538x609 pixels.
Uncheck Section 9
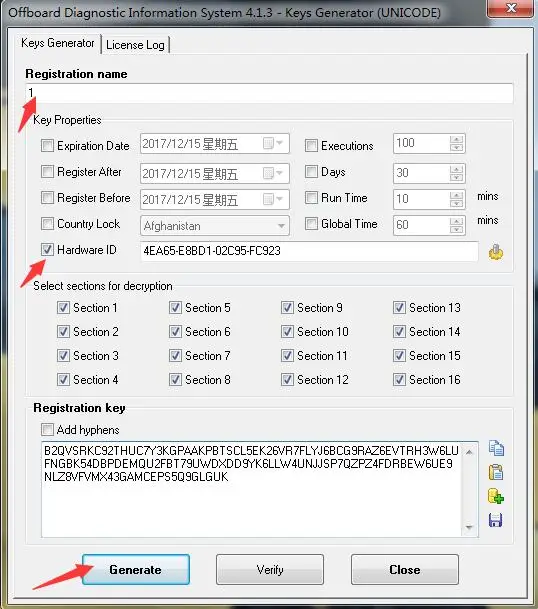[287, 308]
